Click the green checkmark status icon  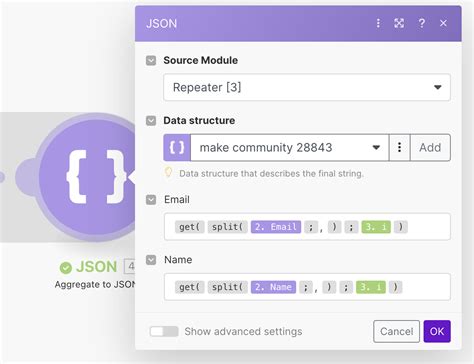pos(66,267)
